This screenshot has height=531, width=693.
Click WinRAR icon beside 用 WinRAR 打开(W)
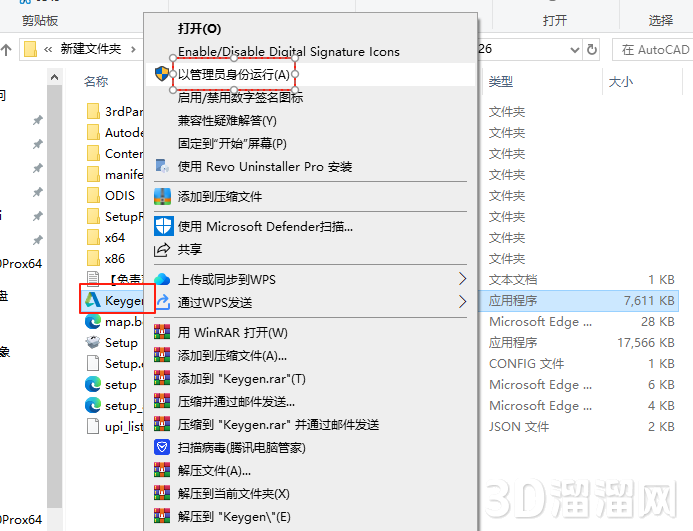pos(162,332)
